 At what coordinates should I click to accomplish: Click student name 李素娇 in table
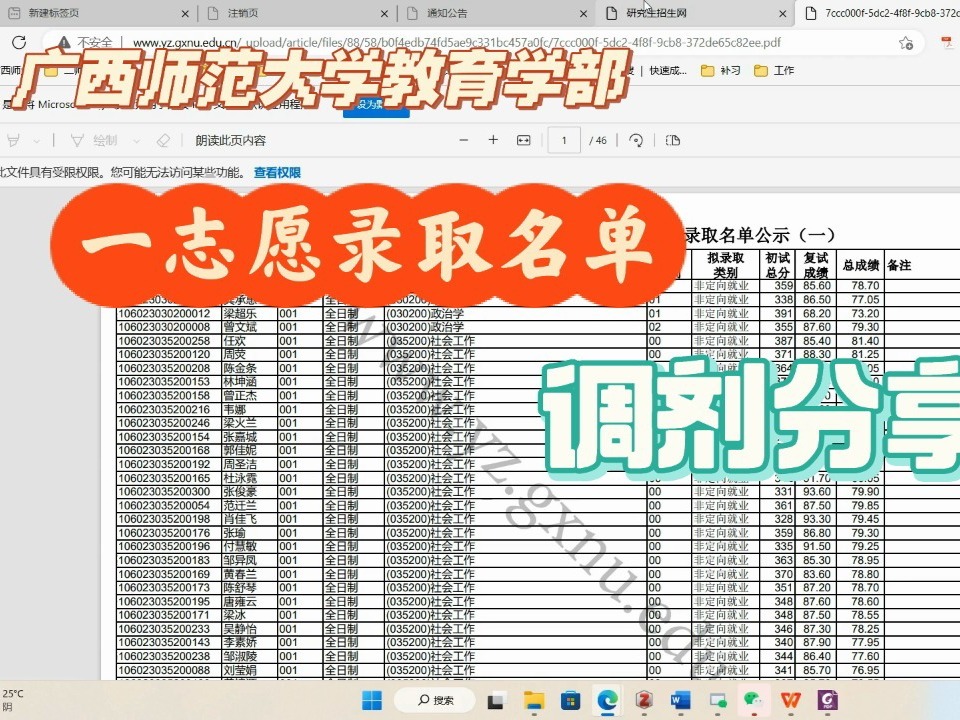(240, 642)
